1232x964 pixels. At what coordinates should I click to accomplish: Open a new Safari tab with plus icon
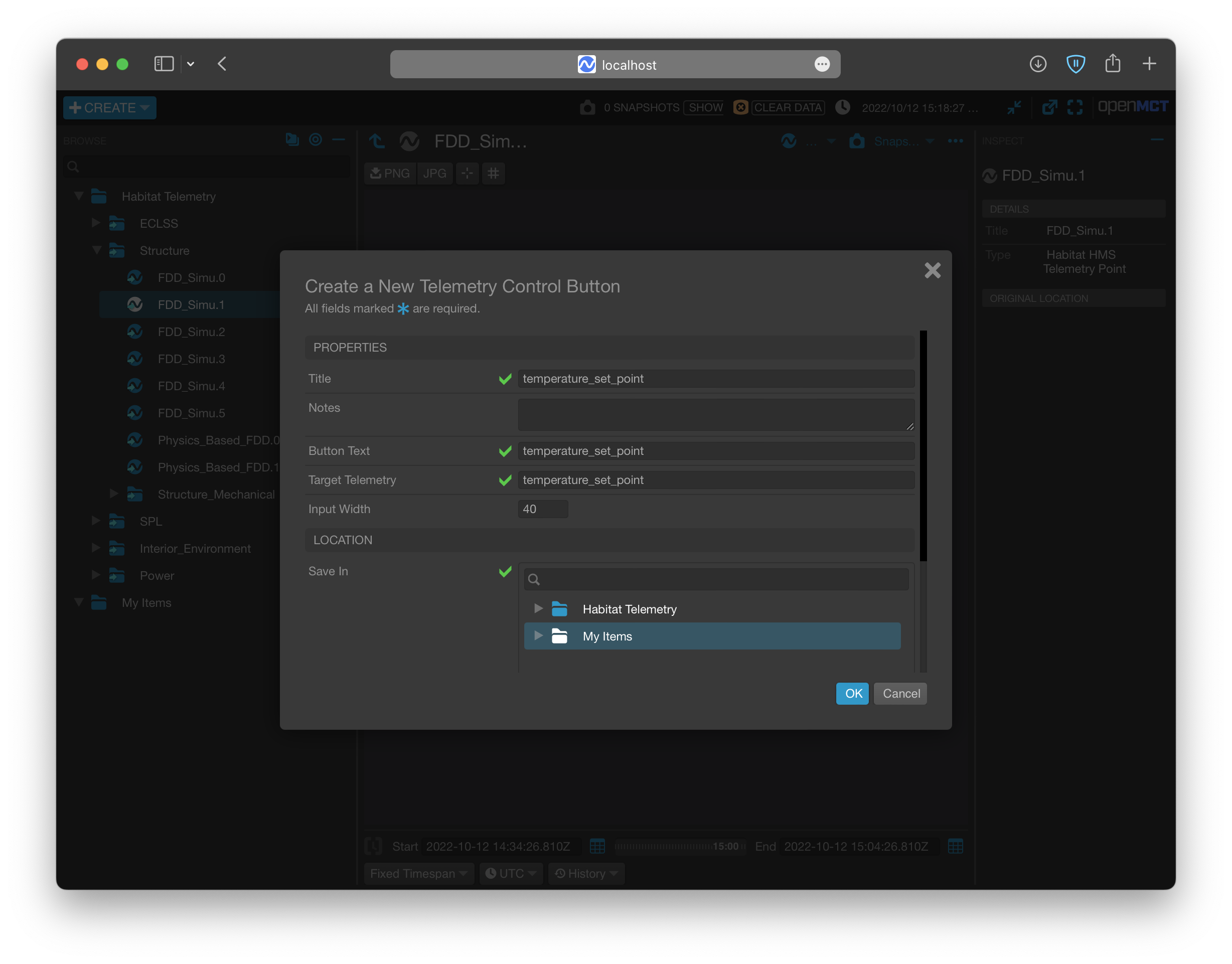(x=1149, y=64)
